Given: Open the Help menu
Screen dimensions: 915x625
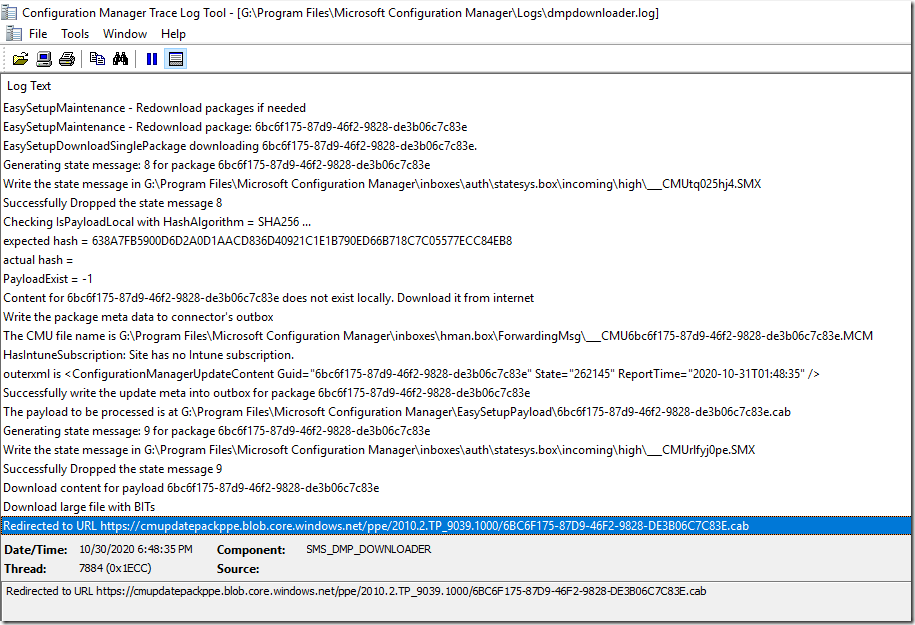Looking at the screenshot, I should (x=173, y=34).
